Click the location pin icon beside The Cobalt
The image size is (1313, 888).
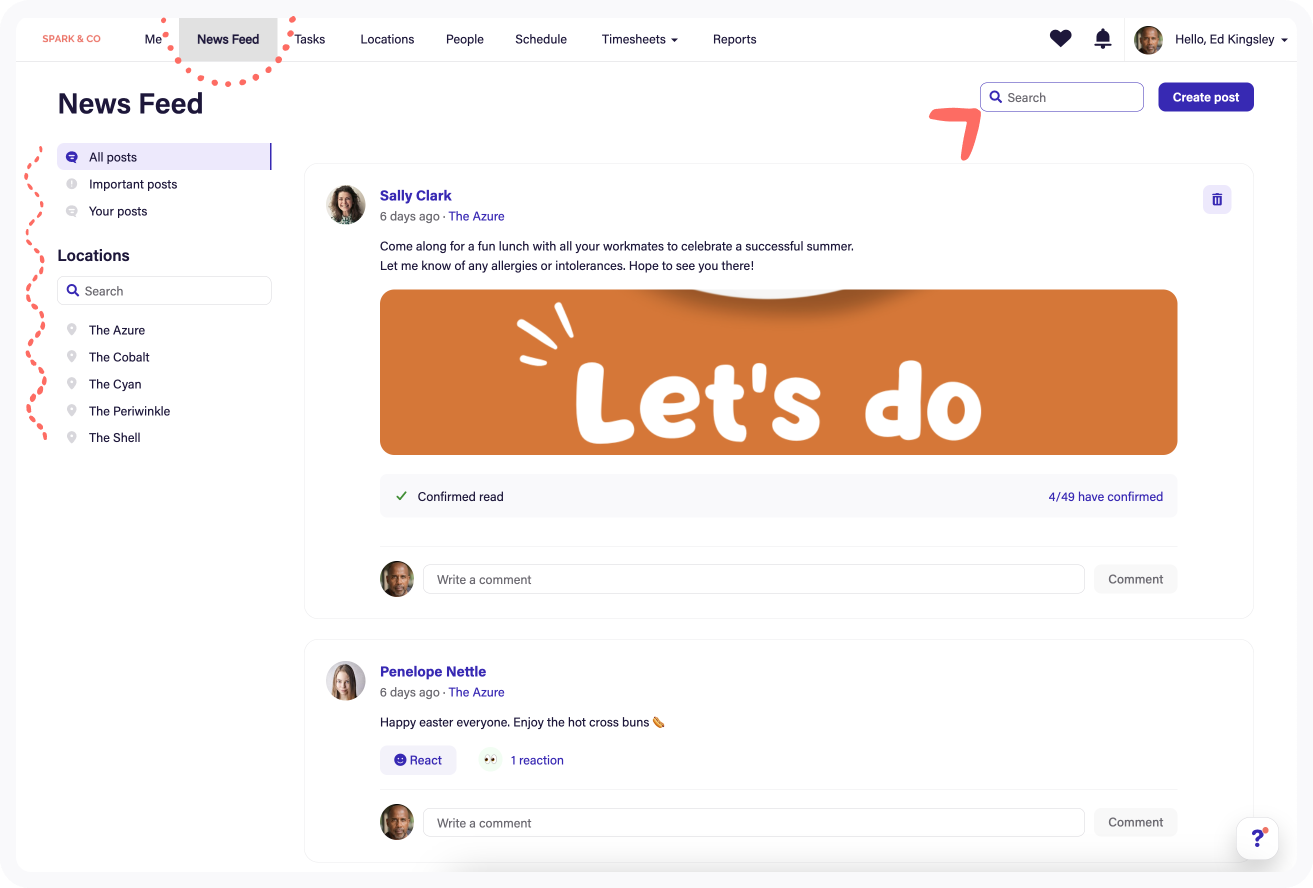pos(71,356)
